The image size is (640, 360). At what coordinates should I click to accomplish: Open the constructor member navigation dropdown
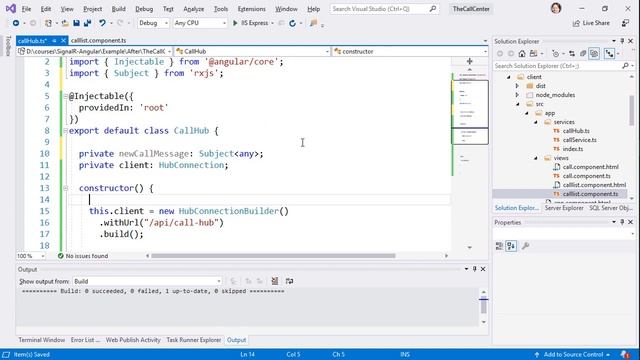[410, 51]
